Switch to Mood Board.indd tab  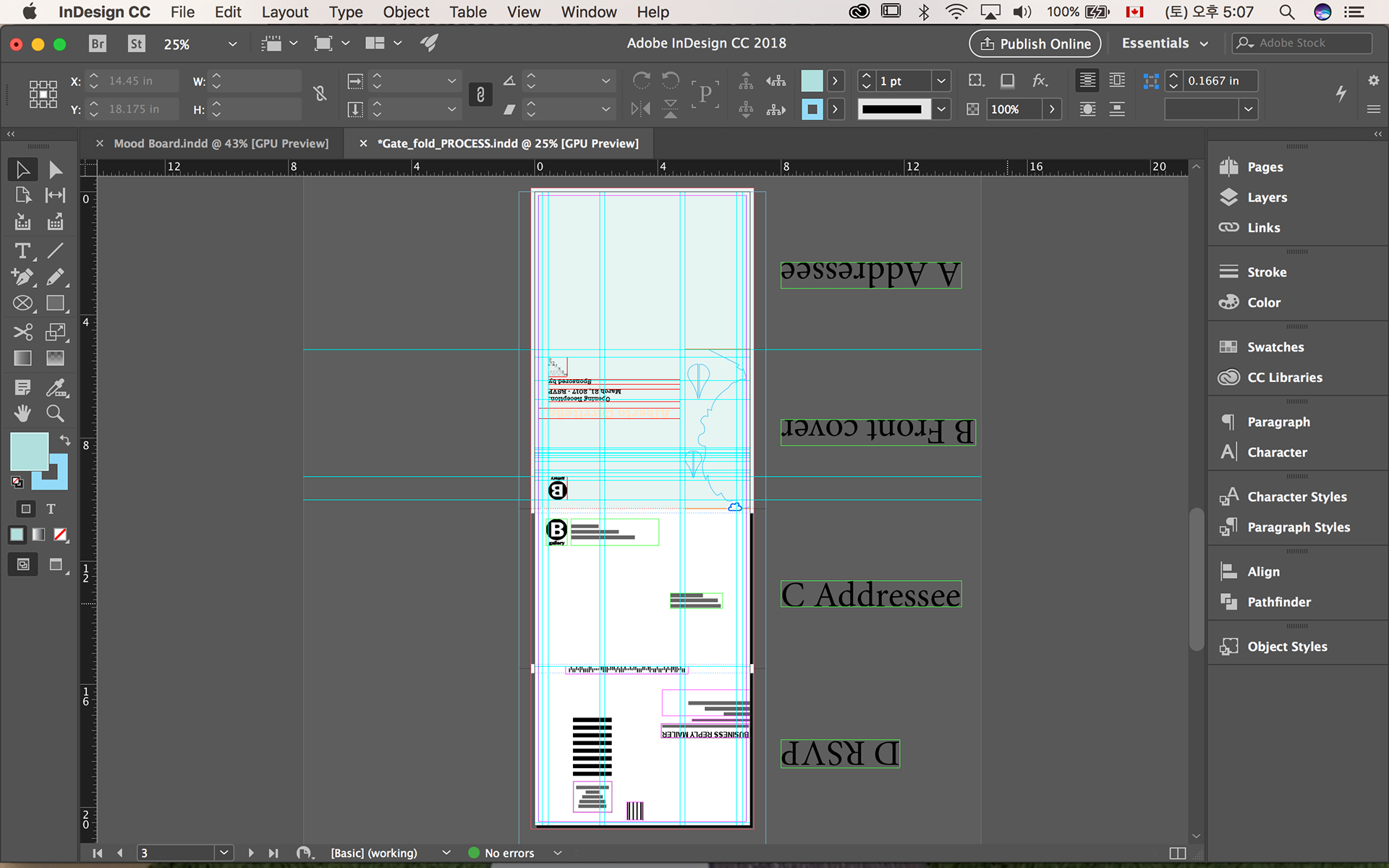pyautogui.click(x=221, y=143)
